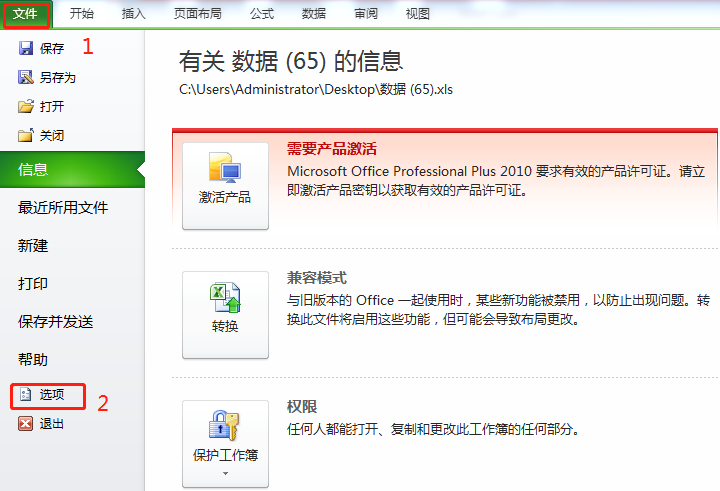The height and width of the screenshot is (491, 720).
Task: Click the 权限 heading
Action: 302,406
